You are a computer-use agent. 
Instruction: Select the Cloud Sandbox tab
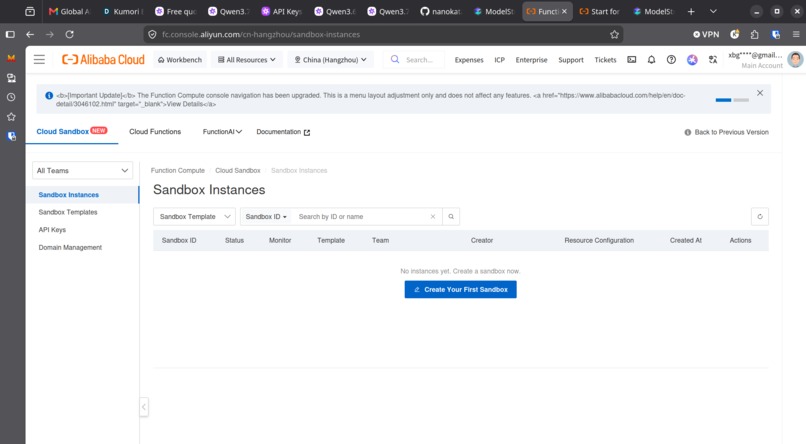[x=71, y=132]
